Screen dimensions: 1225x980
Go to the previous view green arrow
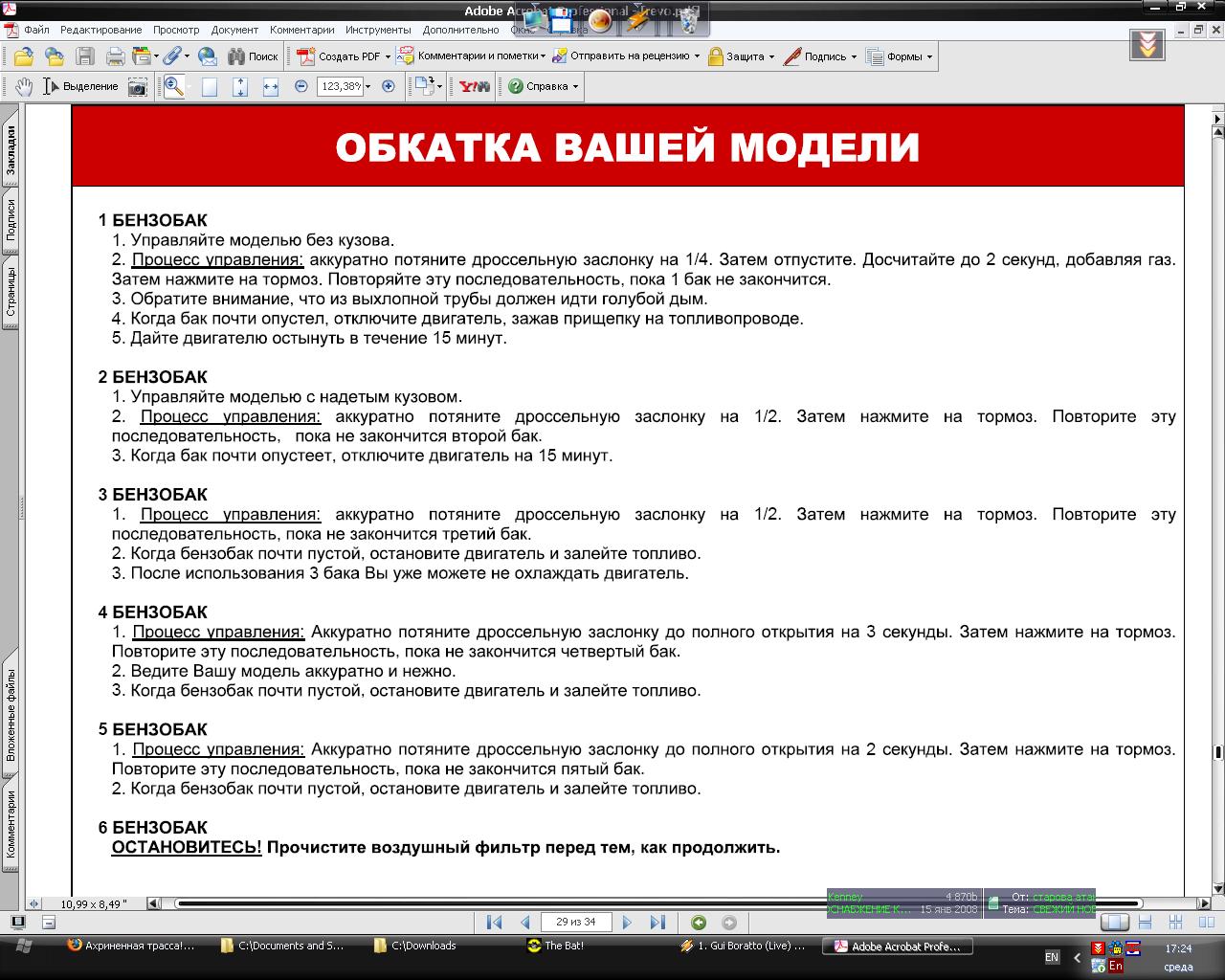(699, 923)
